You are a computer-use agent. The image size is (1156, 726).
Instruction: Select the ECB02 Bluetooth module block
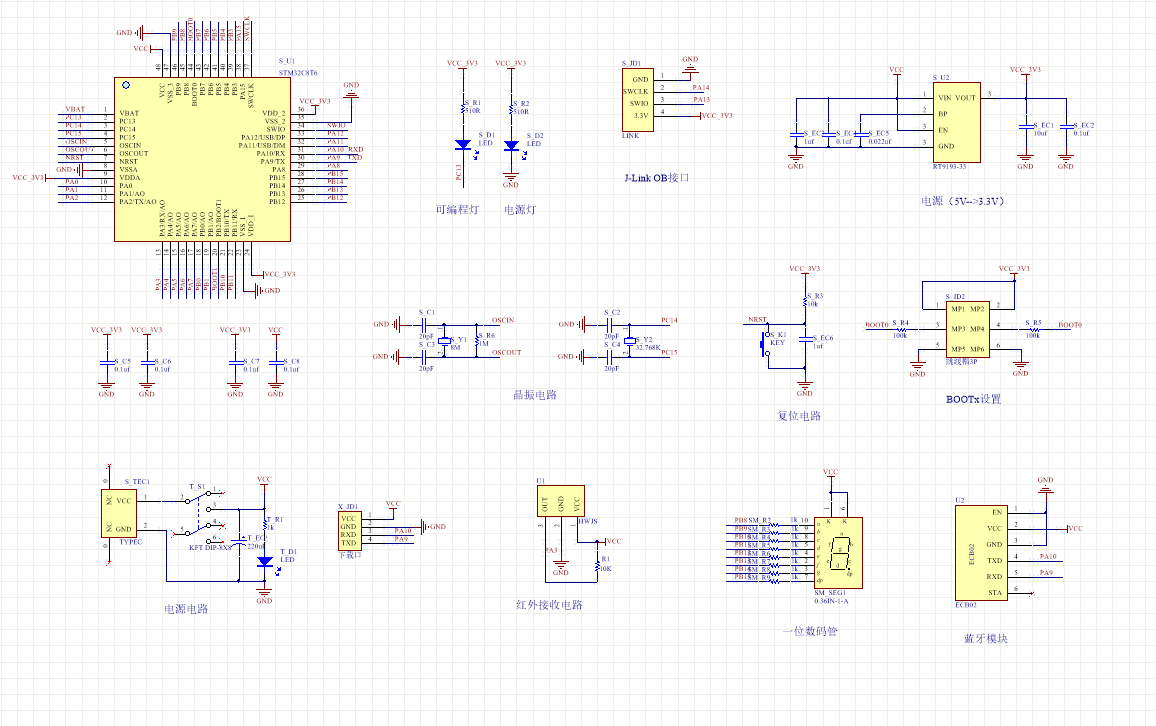tap(981, 553)
